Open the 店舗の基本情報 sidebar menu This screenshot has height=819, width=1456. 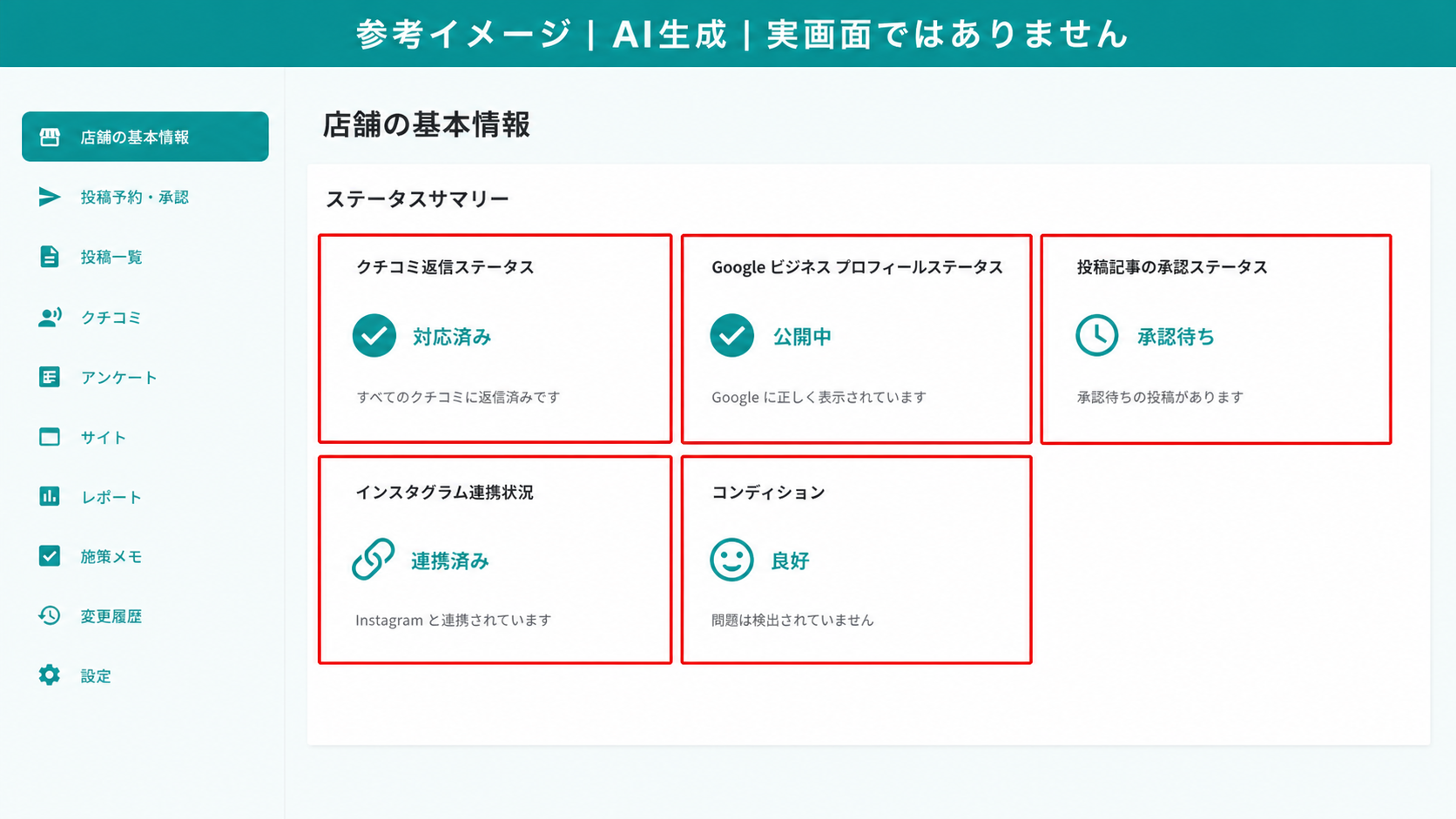click(145, 137)
